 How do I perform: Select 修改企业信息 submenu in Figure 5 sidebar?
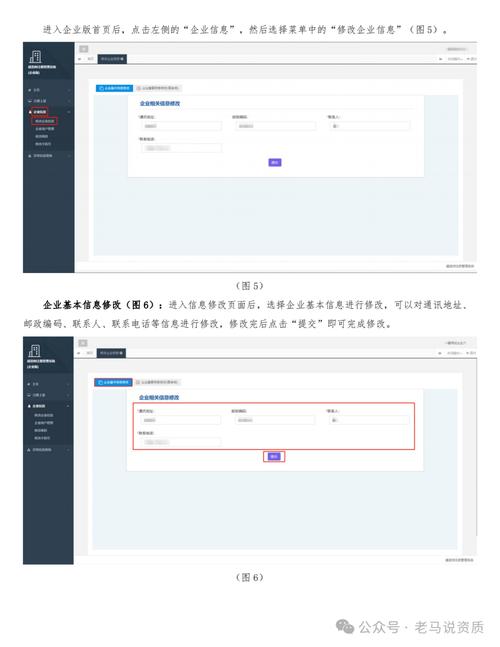point(44,121)
